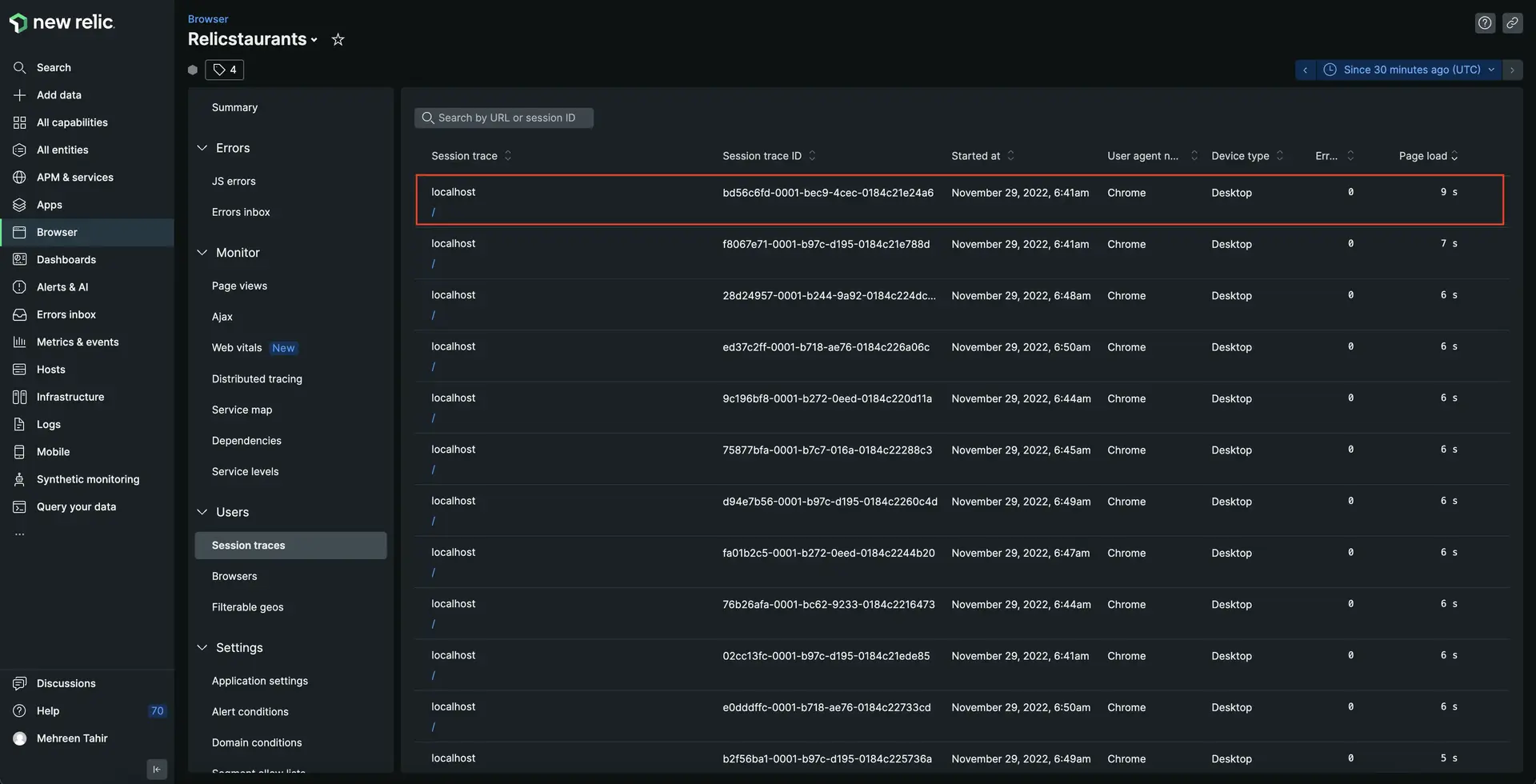Open APM & services globe icon
This screenshot has height=784, width=1536.
point(20,178)
